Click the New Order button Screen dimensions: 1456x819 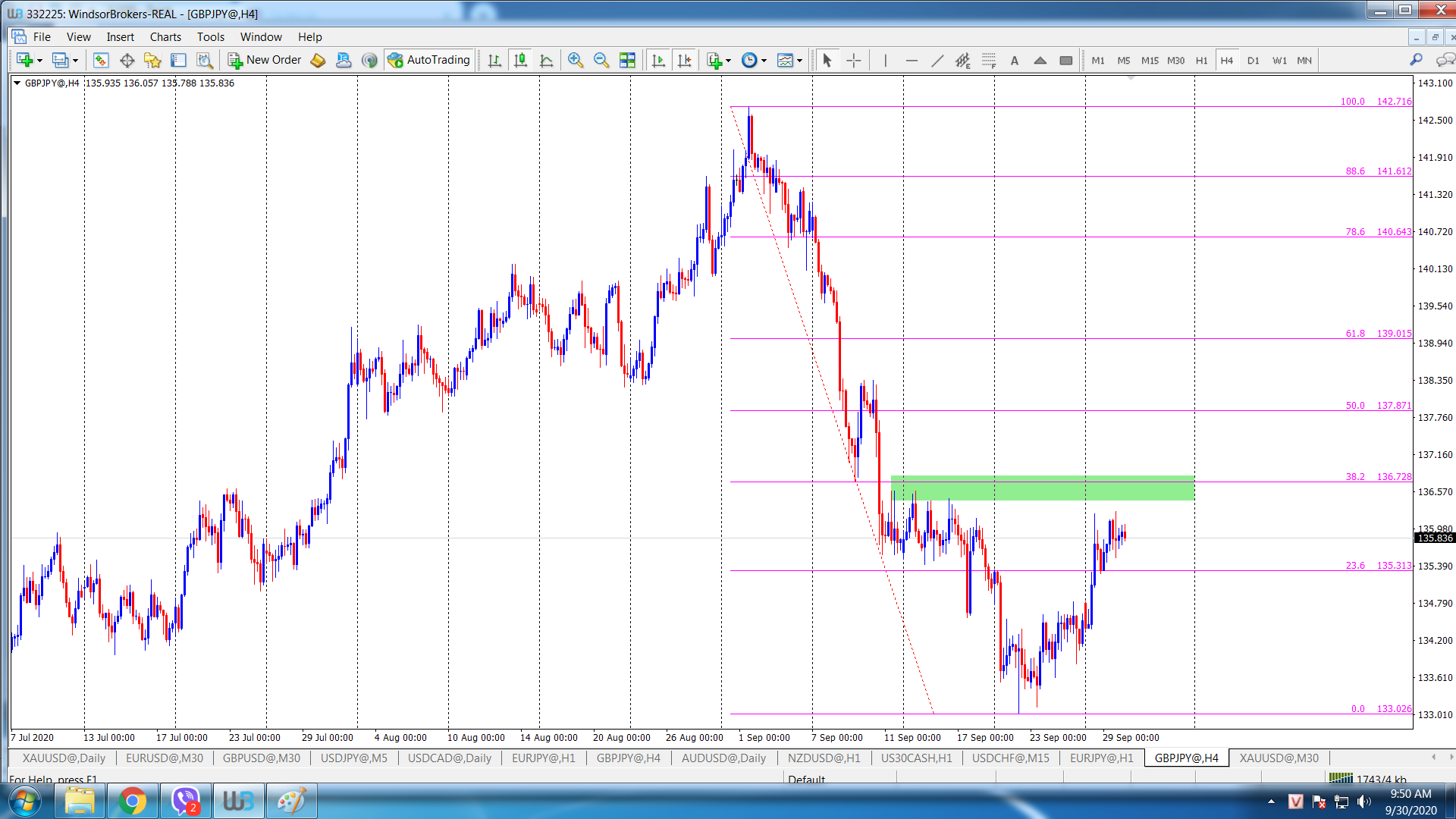pyautogui.click(x=265, y=60)
